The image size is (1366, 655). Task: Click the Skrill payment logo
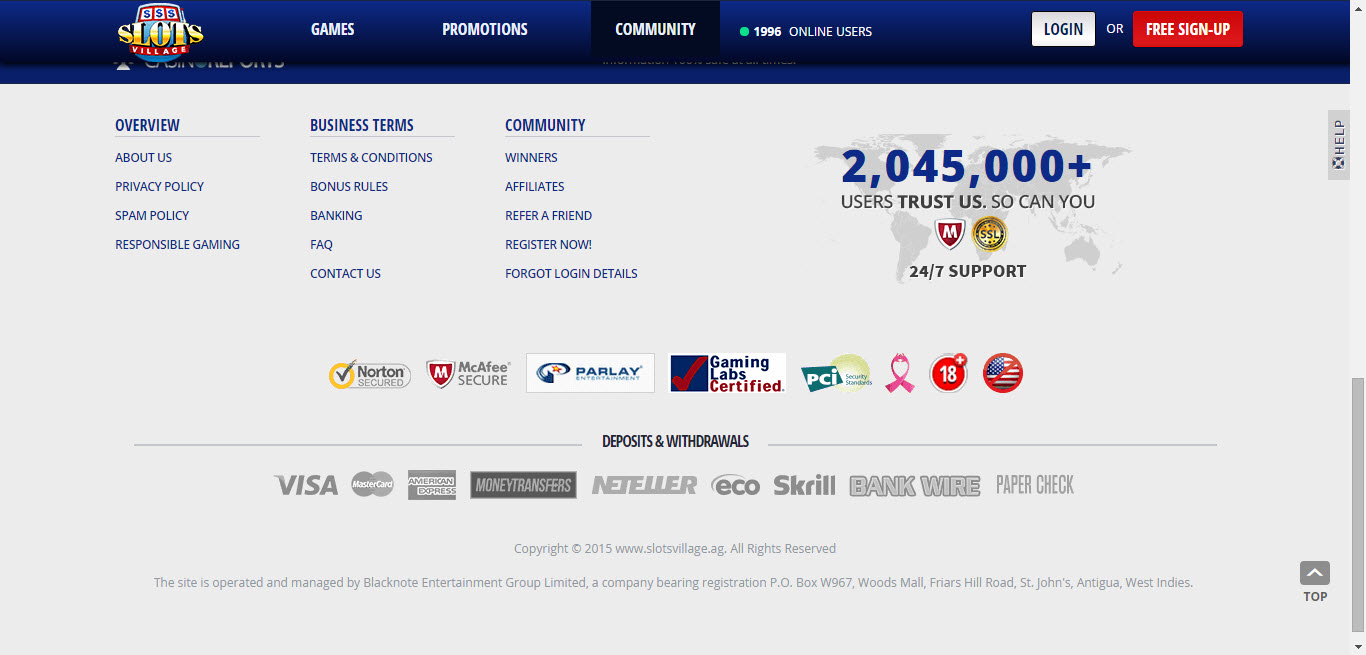pyautogui.click(x=804, y=485)
